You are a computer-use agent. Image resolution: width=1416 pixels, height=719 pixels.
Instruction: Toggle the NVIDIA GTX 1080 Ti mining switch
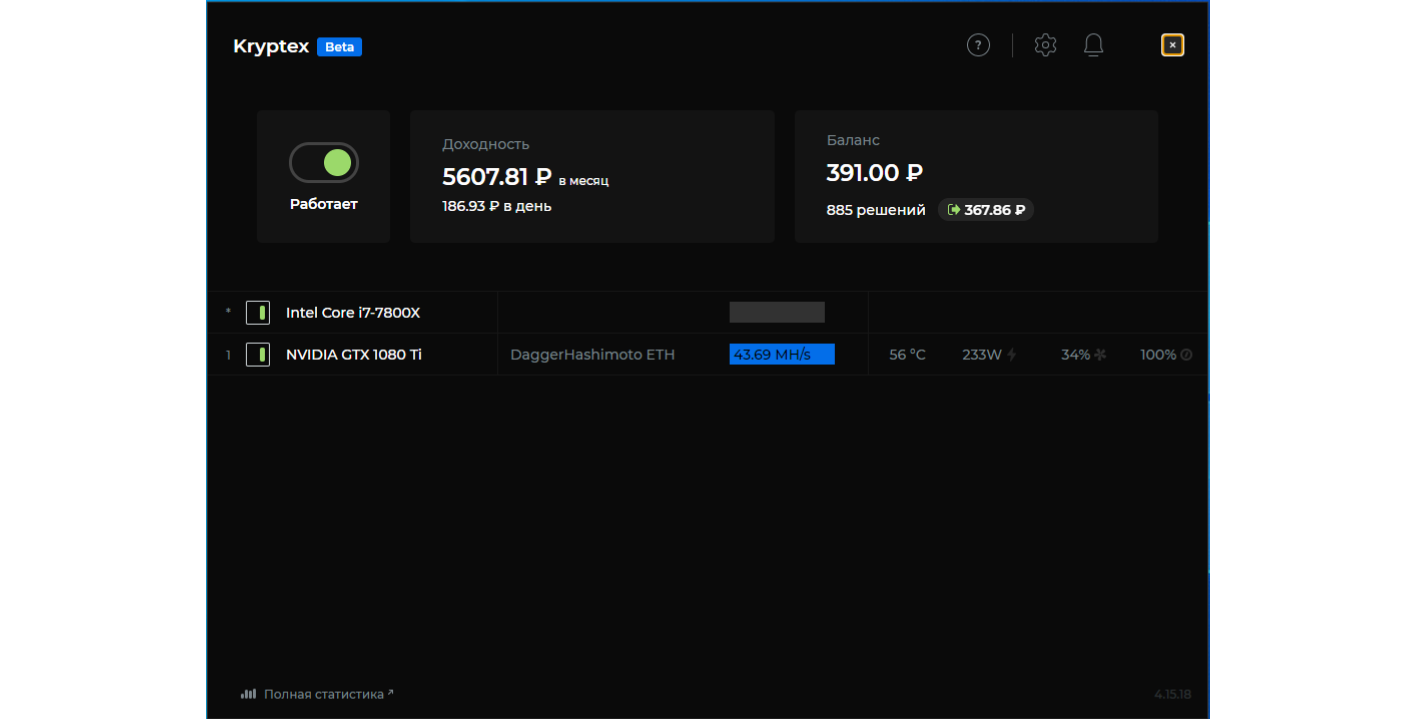coord(258,355)
